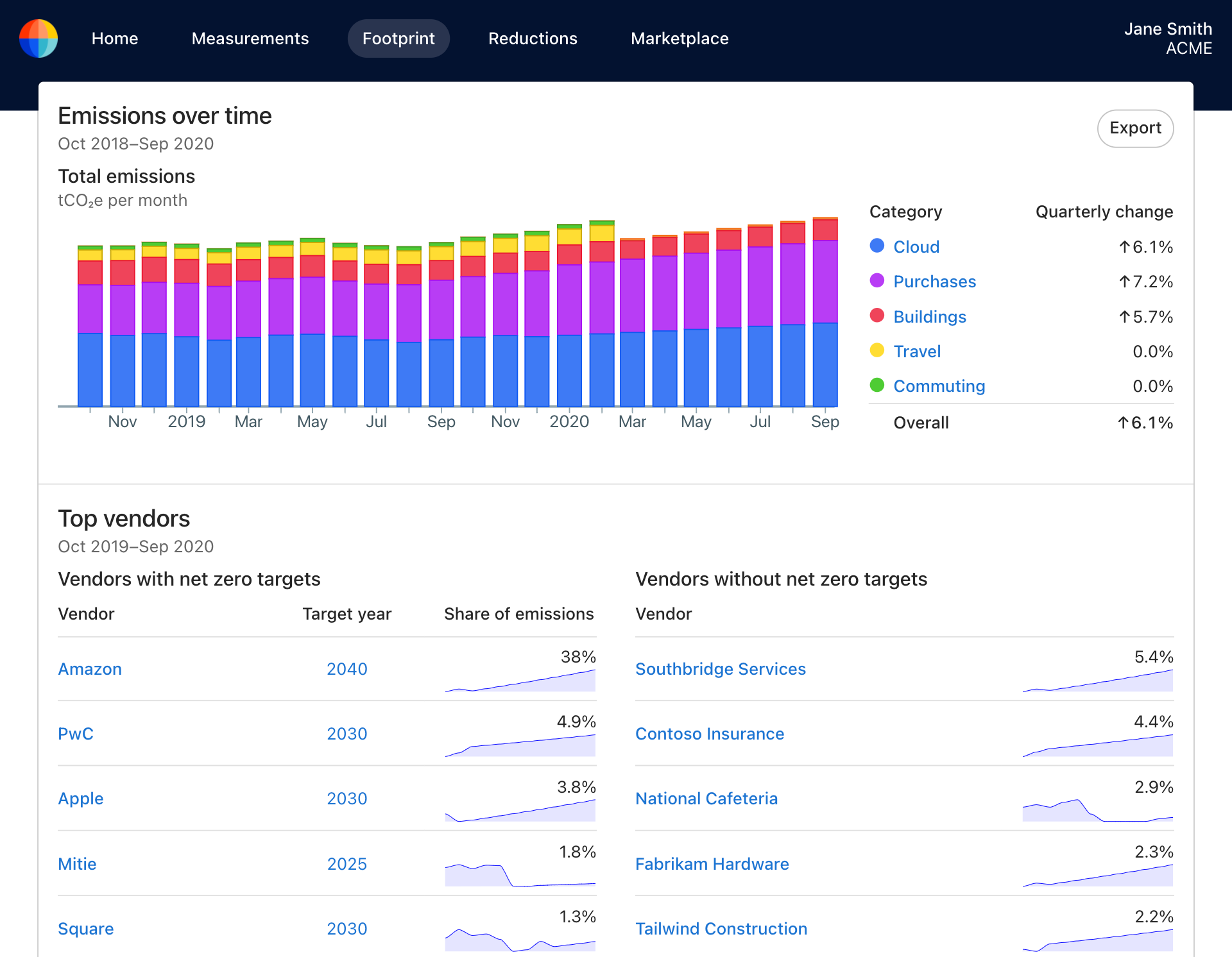Click the blue Cloud legend dot
The image size is (1232, 957).
point(877,246)
